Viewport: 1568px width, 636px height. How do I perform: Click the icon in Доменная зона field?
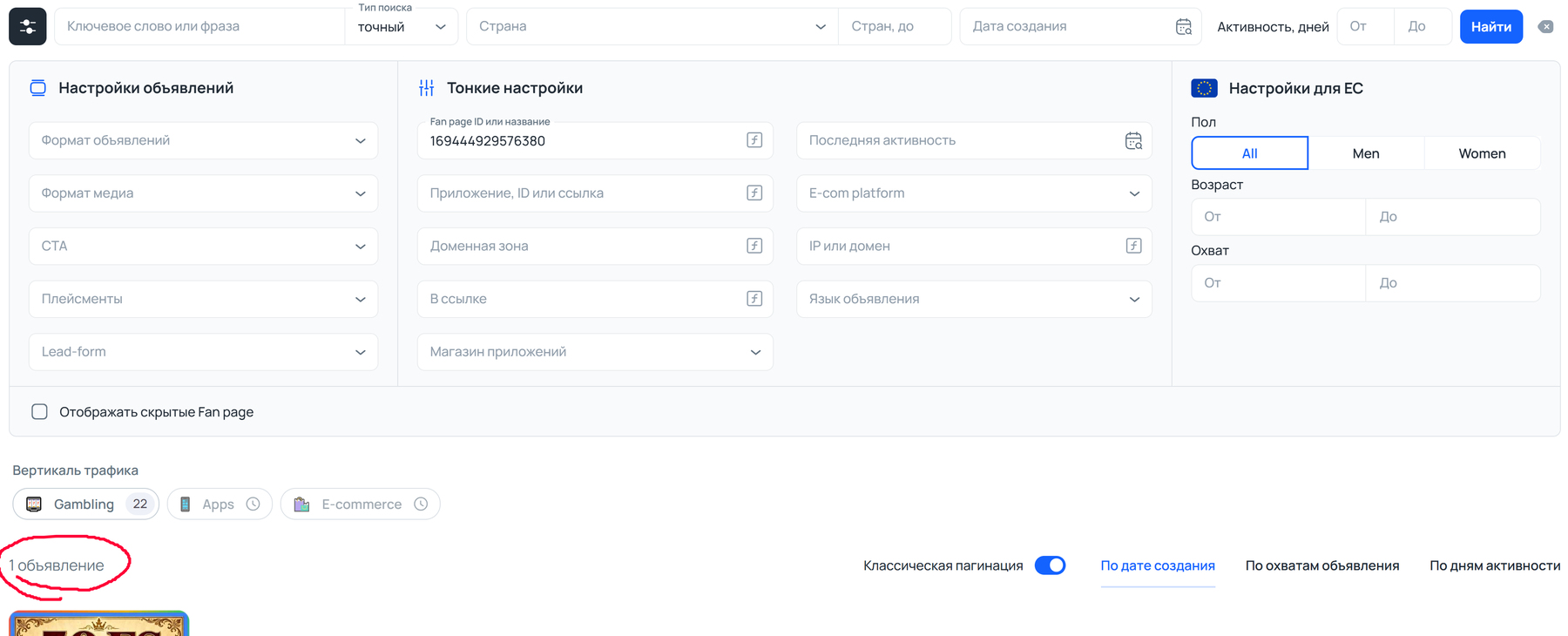tap(754, 246)
